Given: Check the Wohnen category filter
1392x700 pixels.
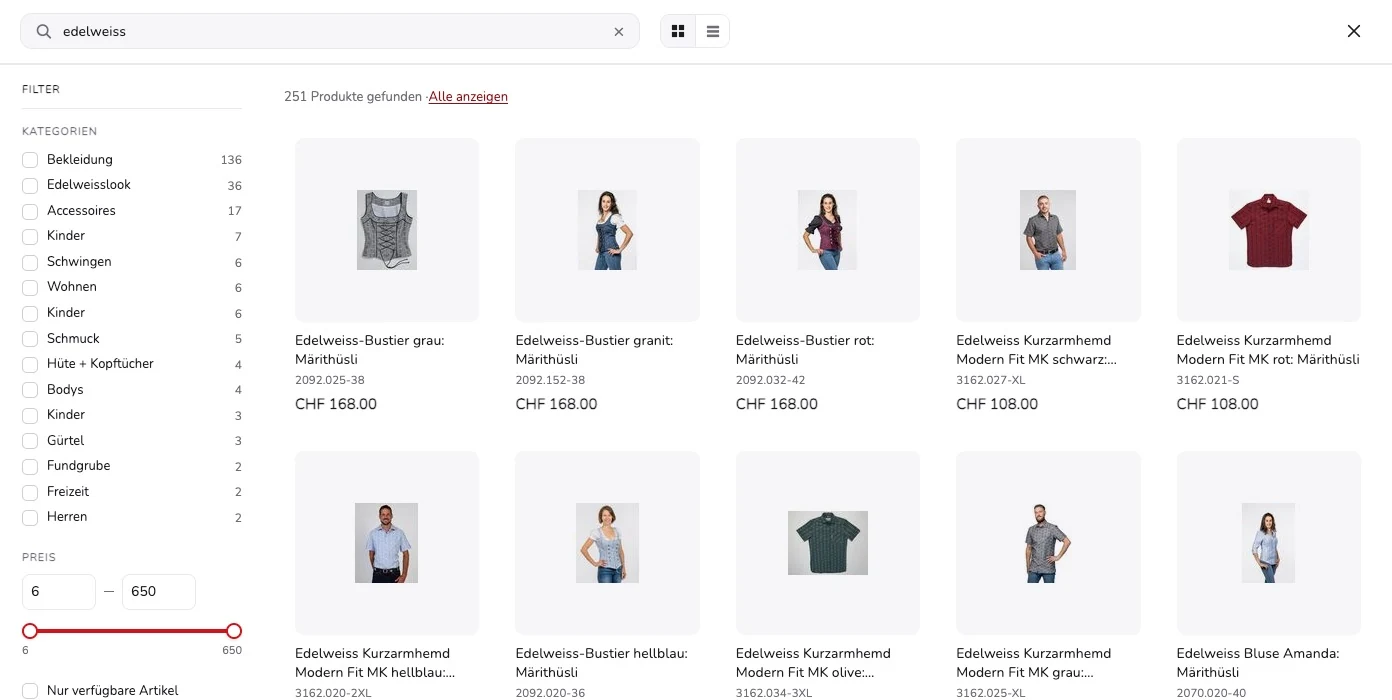Looking at the screenshot, I should point(30,287).
